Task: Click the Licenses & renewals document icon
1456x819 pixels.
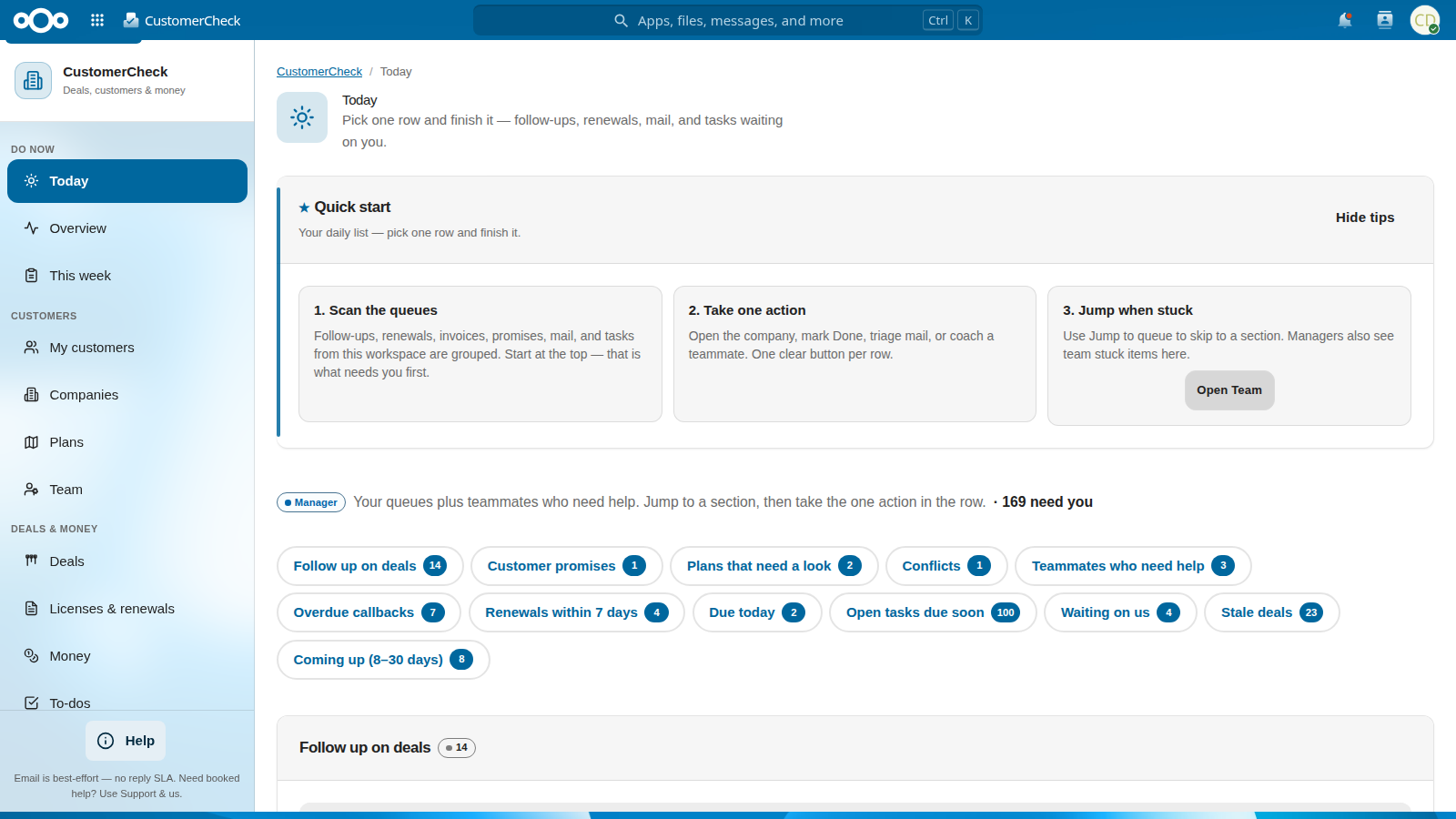Action: point(32,609)
